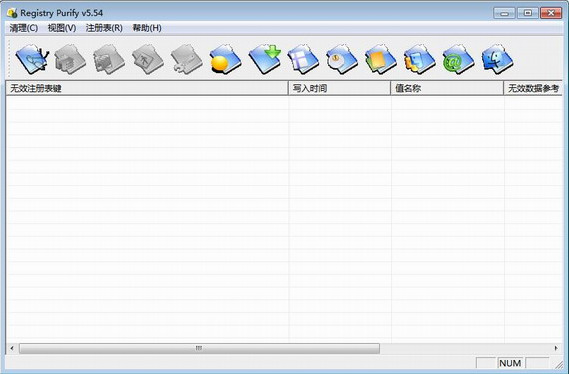
Task: Sort by 无效注册表键 column header
Action: (x=147, y=88)
